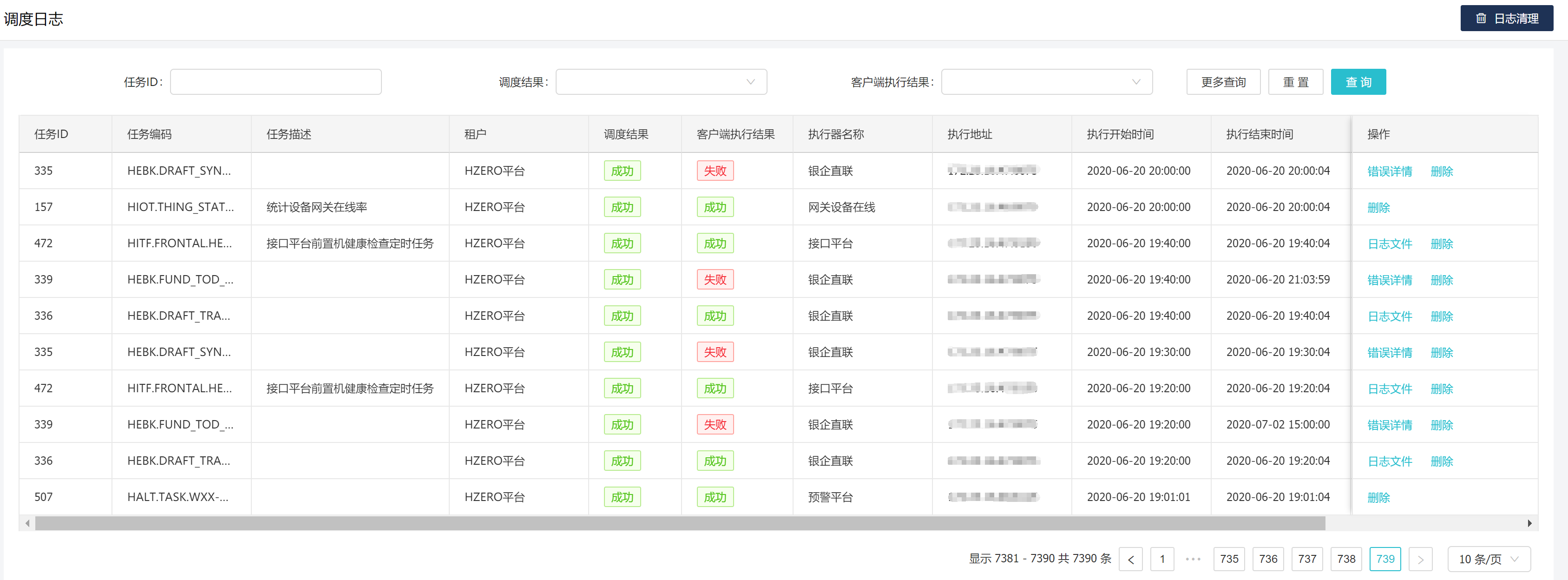Screen dimensions: 1568x580
Task: Click the end time 2020-07-02 15:00:00
Action: point(1278,425)
